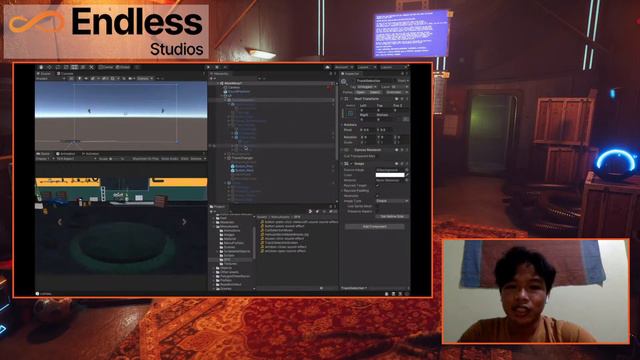Click the right arrow in Game view
Screen dimensions: 640x360
click(x=184, y=222)
